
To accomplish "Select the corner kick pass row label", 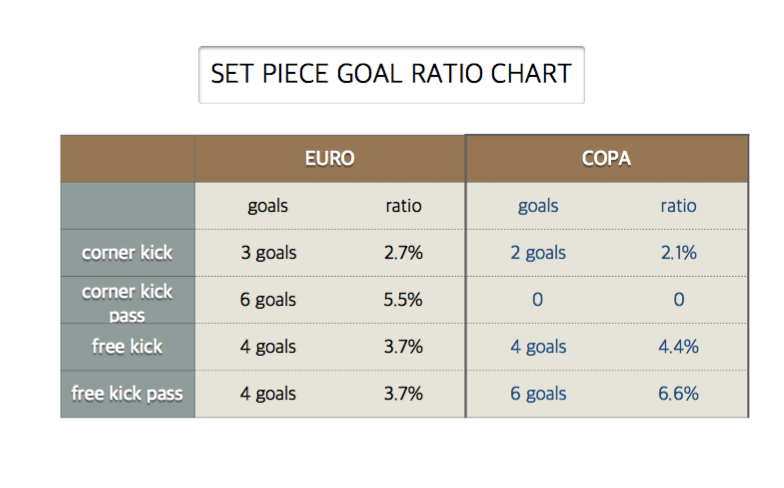I will 128,300.
